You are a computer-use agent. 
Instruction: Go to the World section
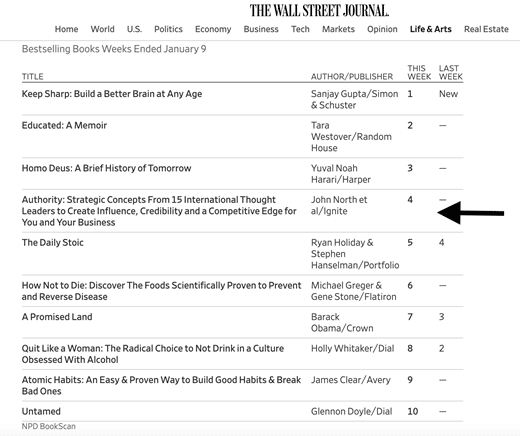(102, 29)
